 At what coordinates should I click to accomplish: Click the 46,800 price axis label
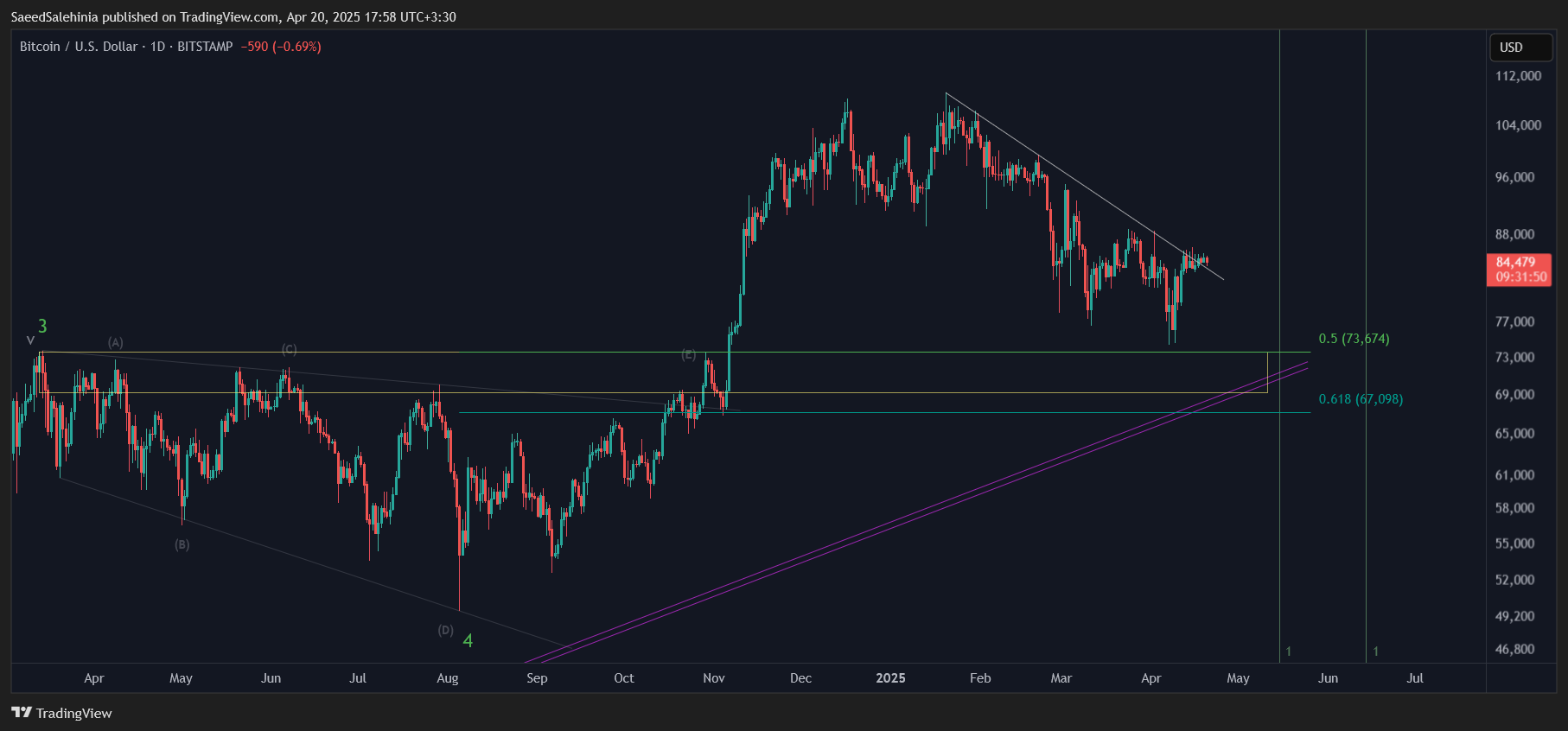click(x=1515, y=649)
